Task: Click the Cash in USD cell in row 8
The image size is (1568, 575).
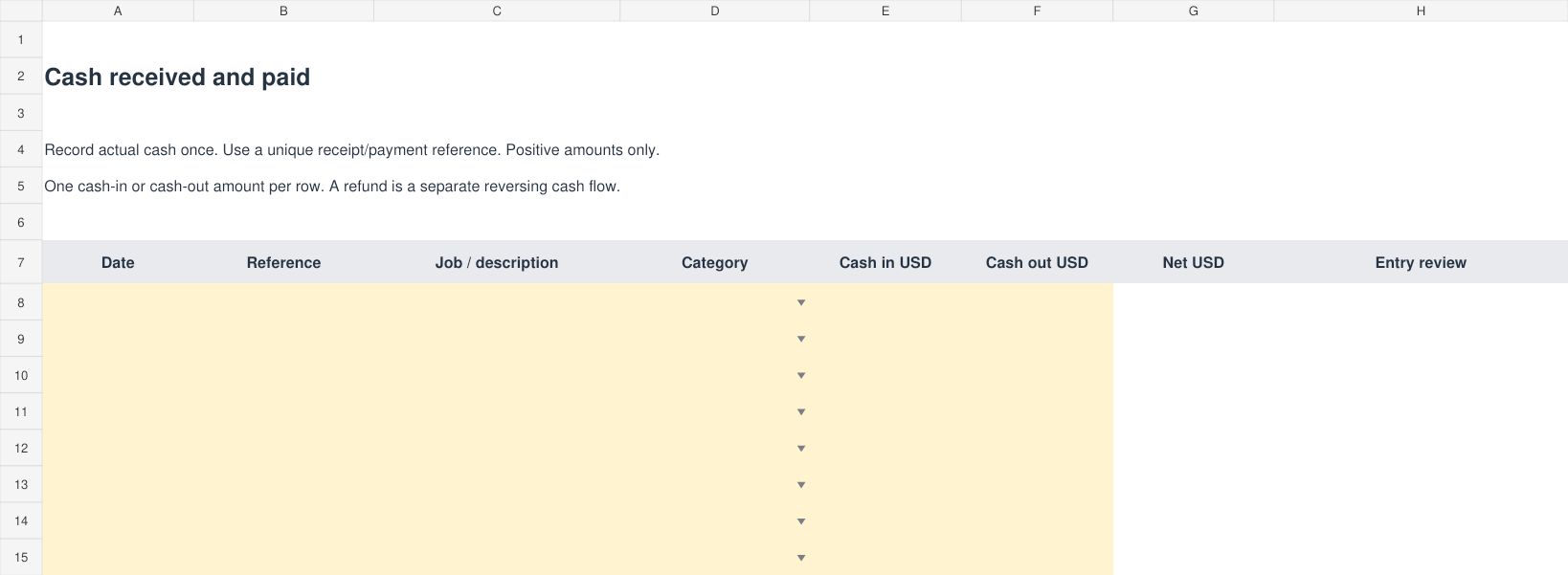Action: coord(885,302)
